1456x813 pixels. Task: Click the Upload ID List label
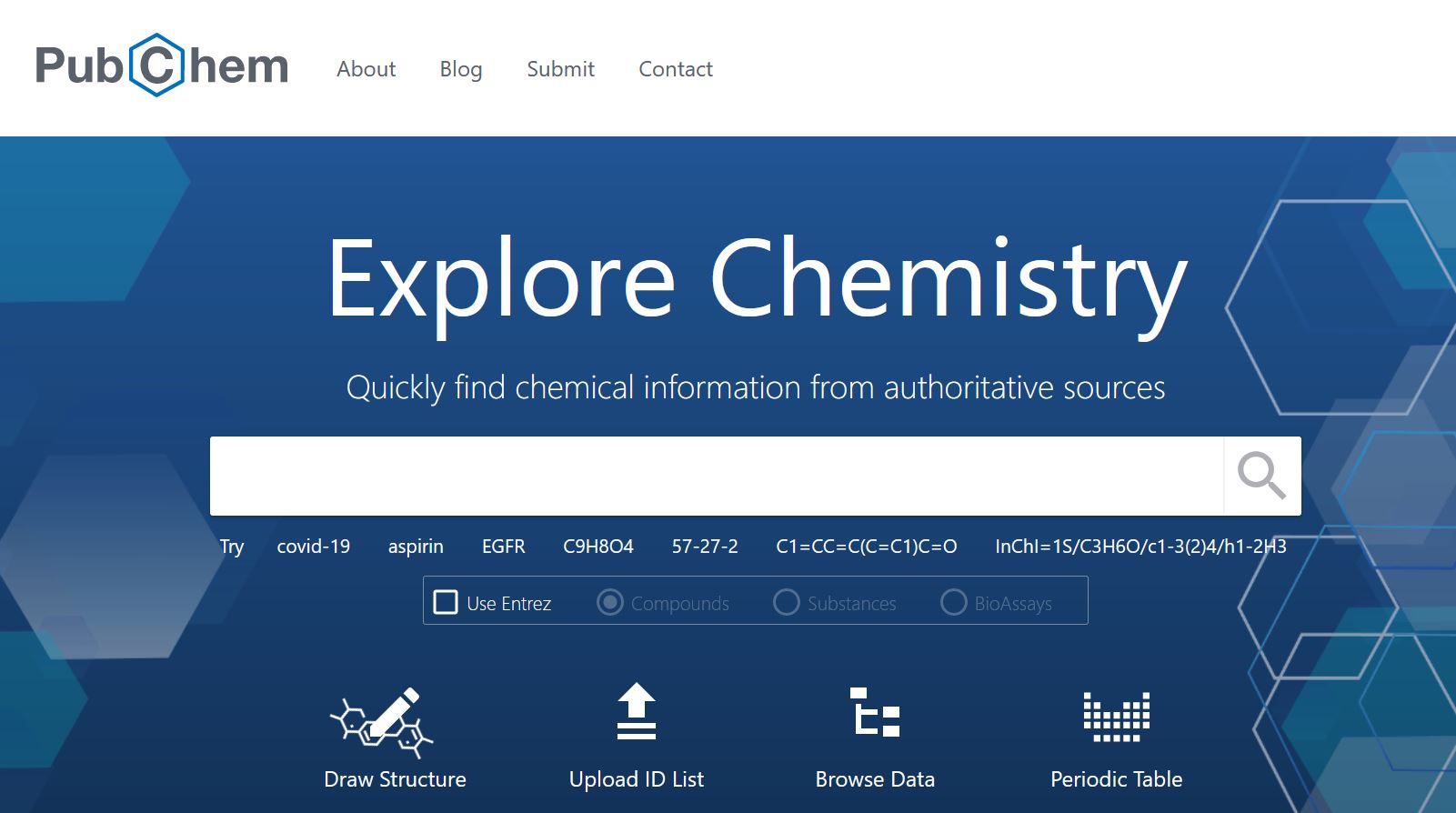tap(637, 779)
